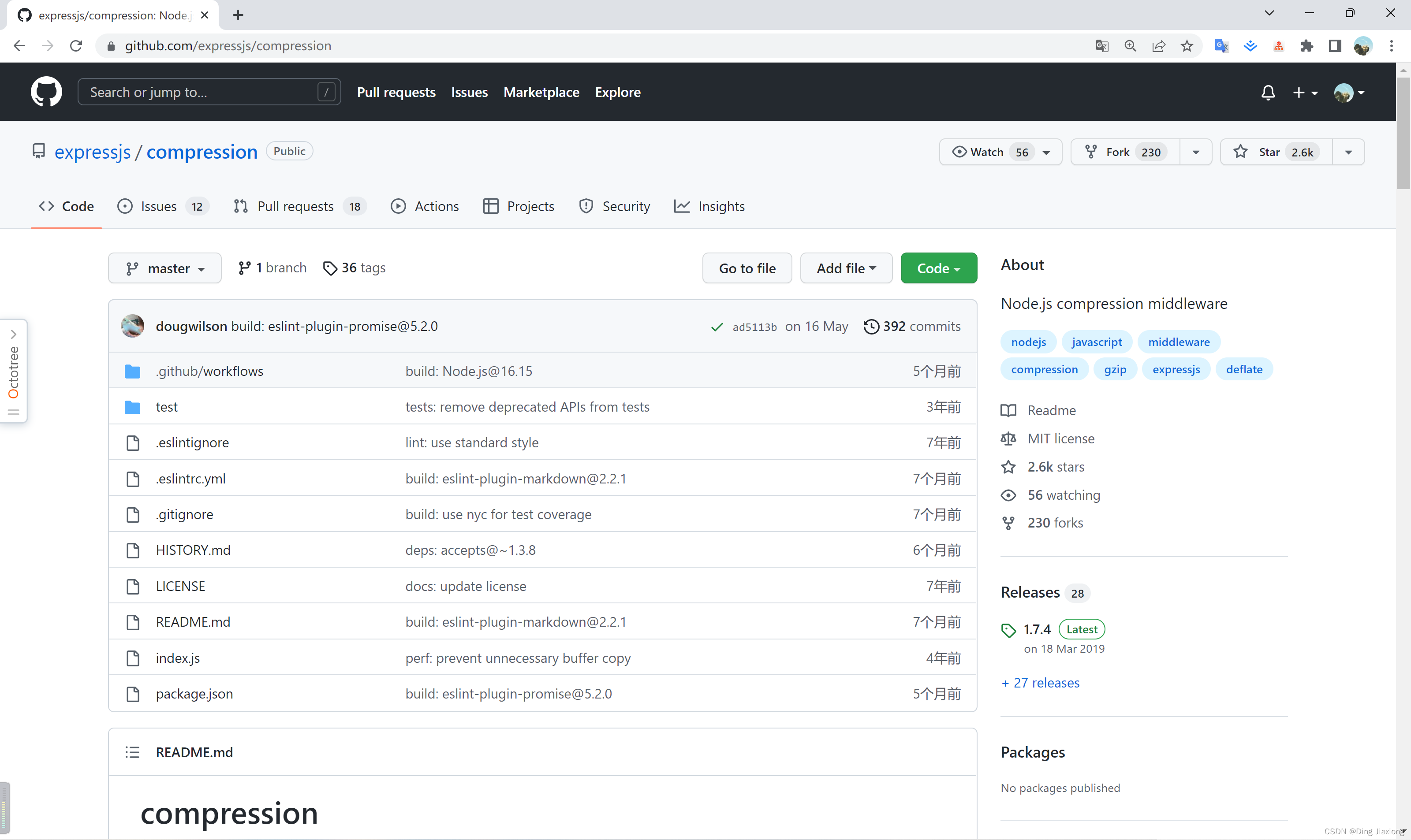Click the nodejs topic tag
The height and width of the screenshot is (840, 1411).
coord(1028,342)
